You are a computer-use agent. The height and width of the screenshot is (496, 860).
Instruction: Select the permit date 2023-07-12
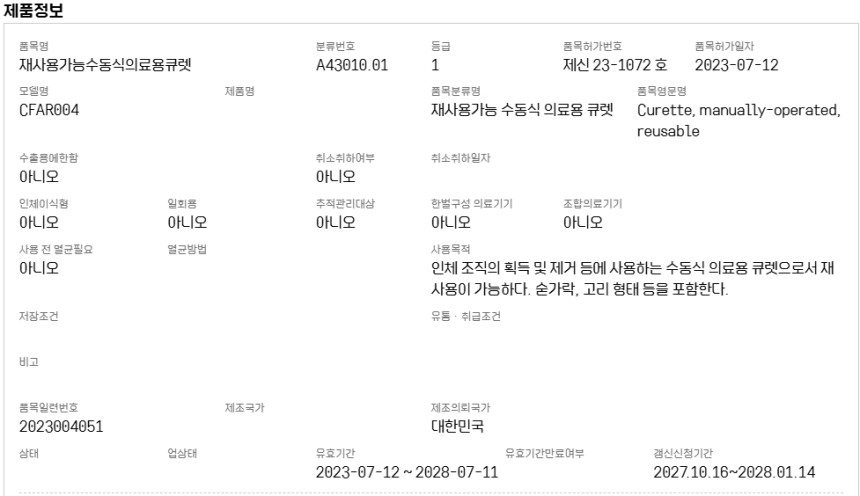click(736, 66)
